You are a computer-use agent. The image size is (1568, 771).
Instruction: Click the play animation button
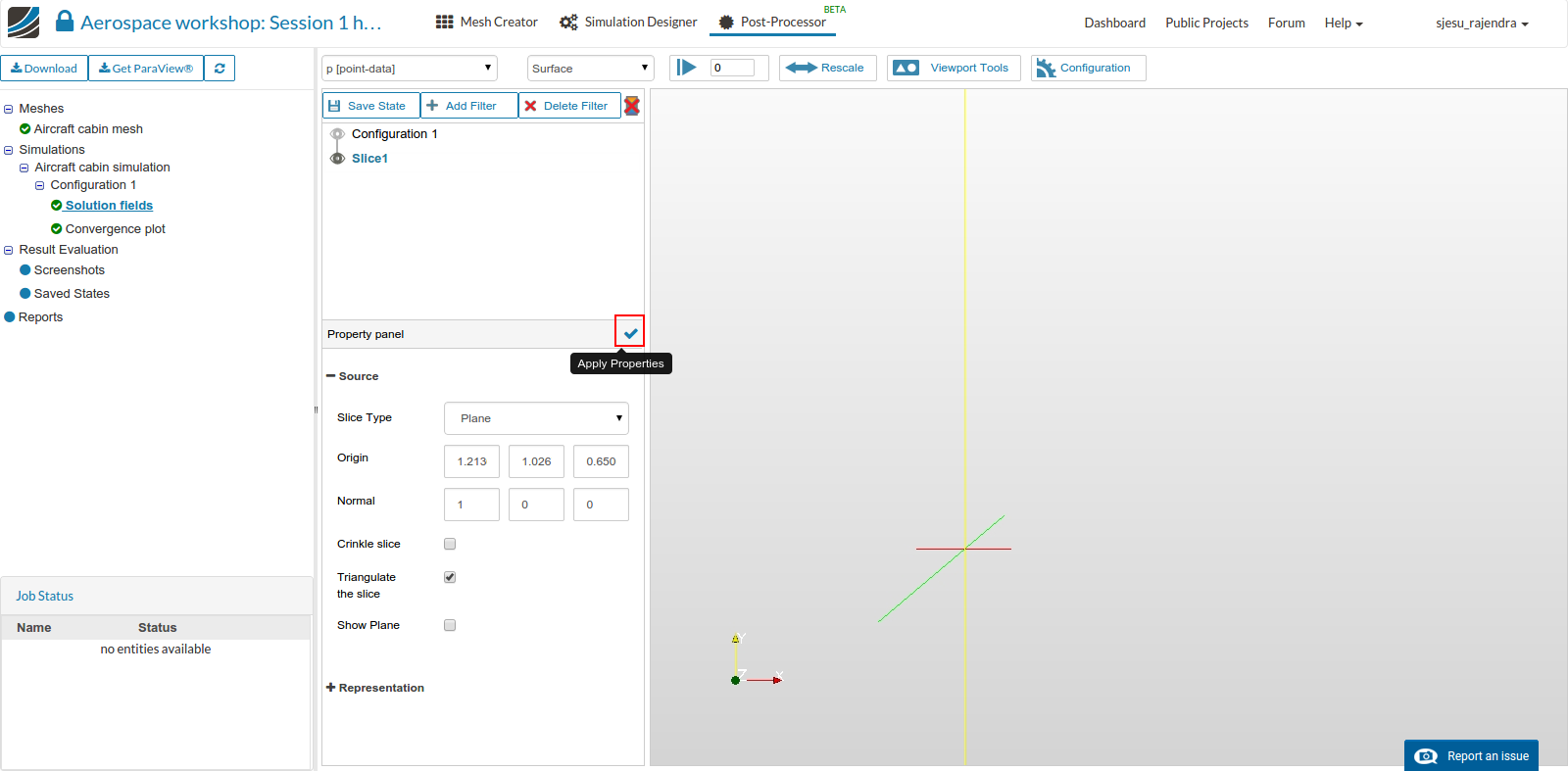[x=687, y=68]
